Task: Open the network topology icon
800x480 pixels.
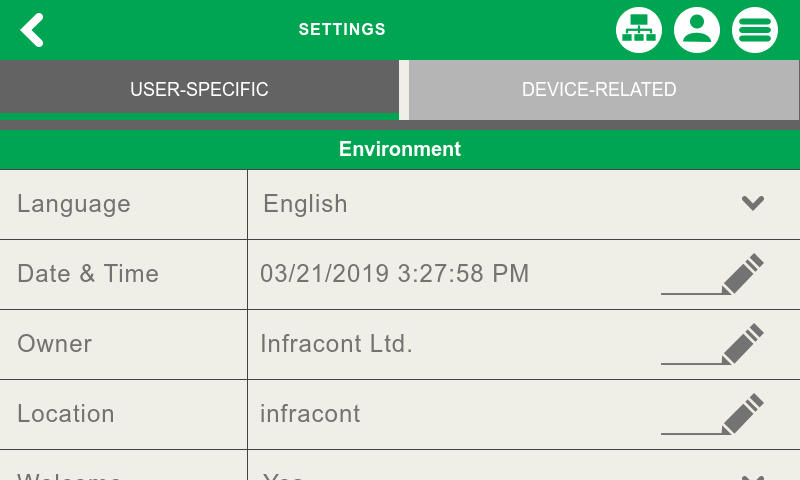Action: coord(639,30)
